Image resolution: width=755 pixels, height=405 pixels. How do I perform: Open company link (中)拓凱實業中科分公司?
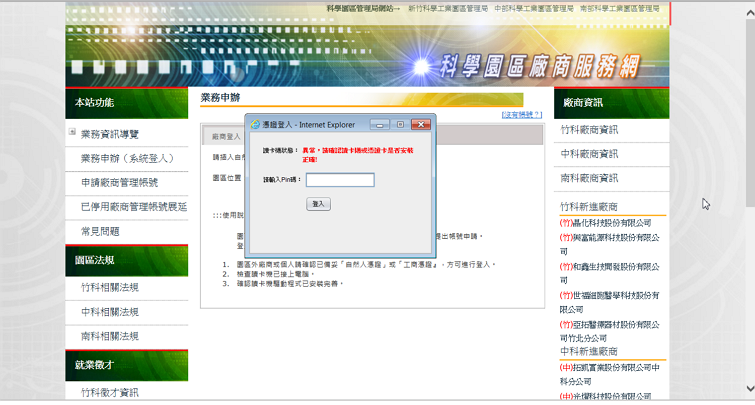point(609,374)
